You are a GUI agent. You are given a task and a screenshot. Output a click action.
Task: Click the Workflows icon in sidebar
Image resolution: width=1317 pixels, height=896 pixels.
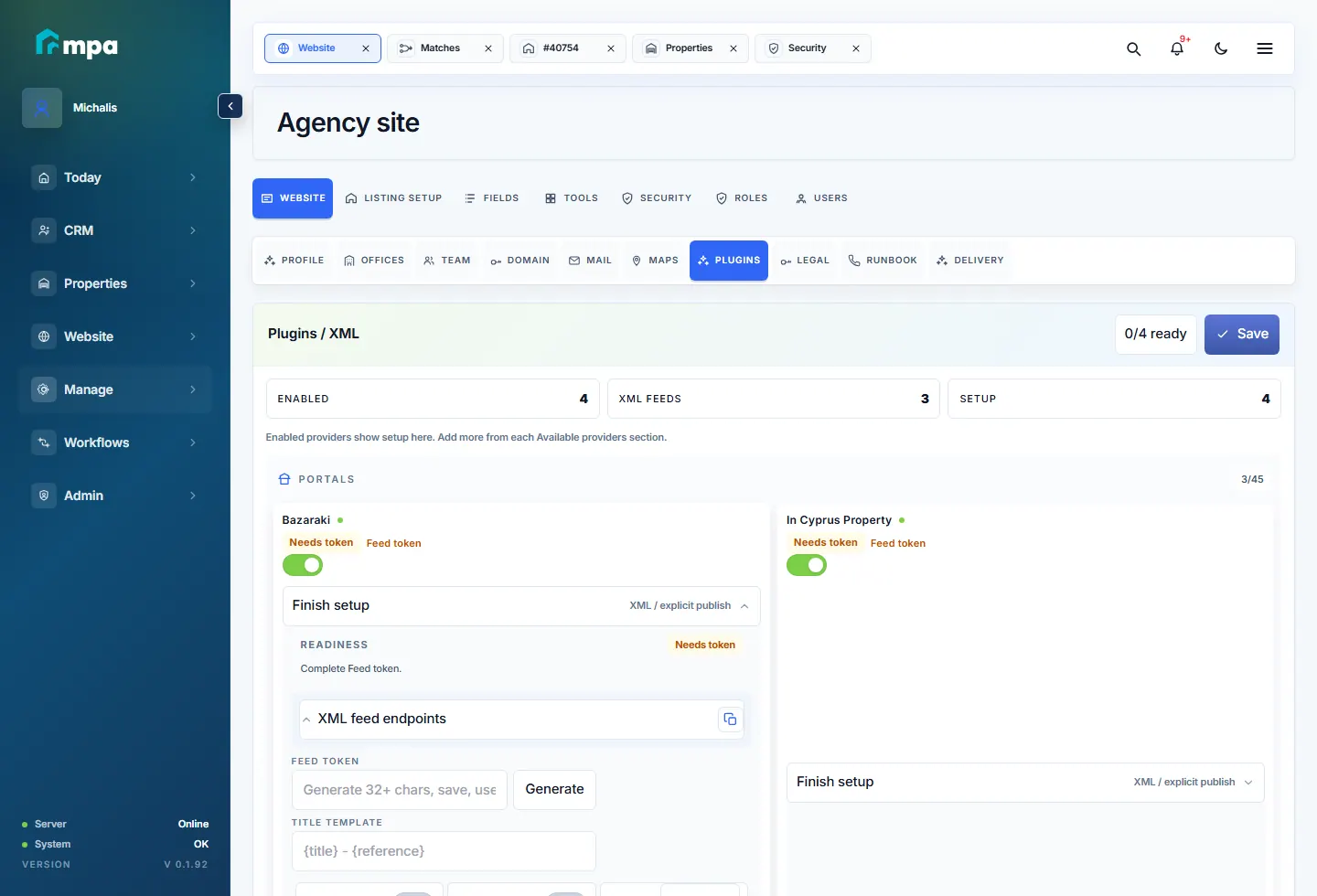[44, 443]
